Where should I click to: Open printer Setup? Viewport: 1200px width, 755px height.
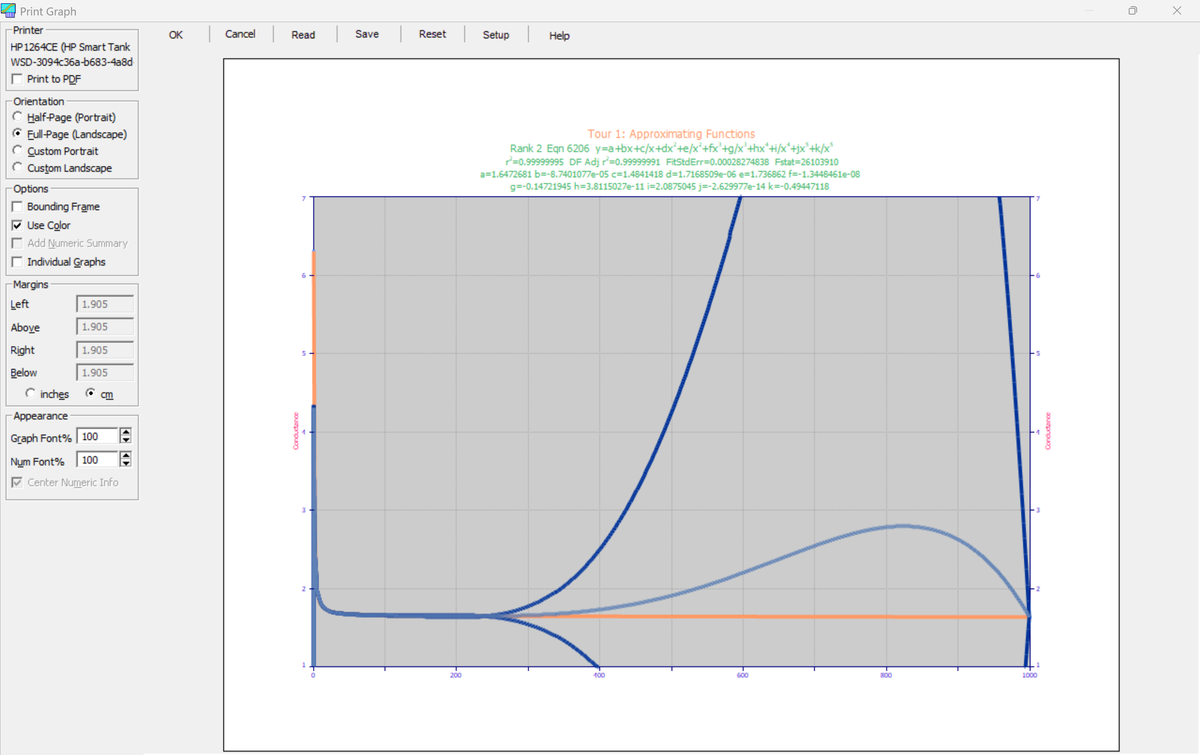(x=496, y=35)
